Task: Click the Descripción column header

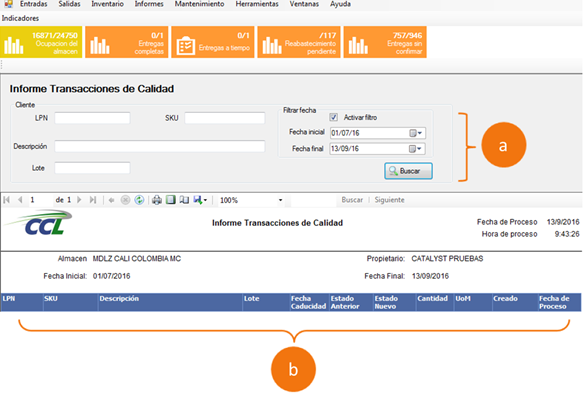Action: [170, 302]
